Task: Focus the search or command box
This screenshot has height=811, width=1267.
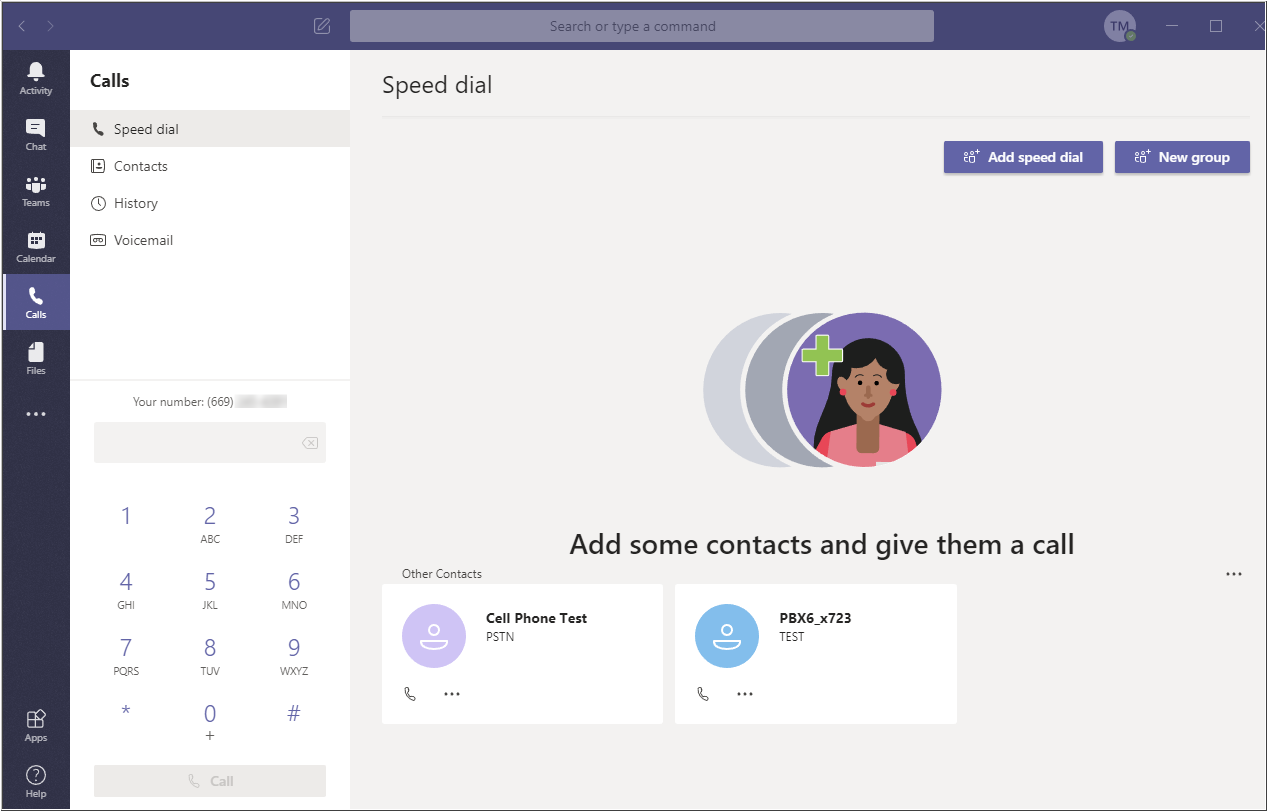Action: pyautogui.click(x=642, y=26)
